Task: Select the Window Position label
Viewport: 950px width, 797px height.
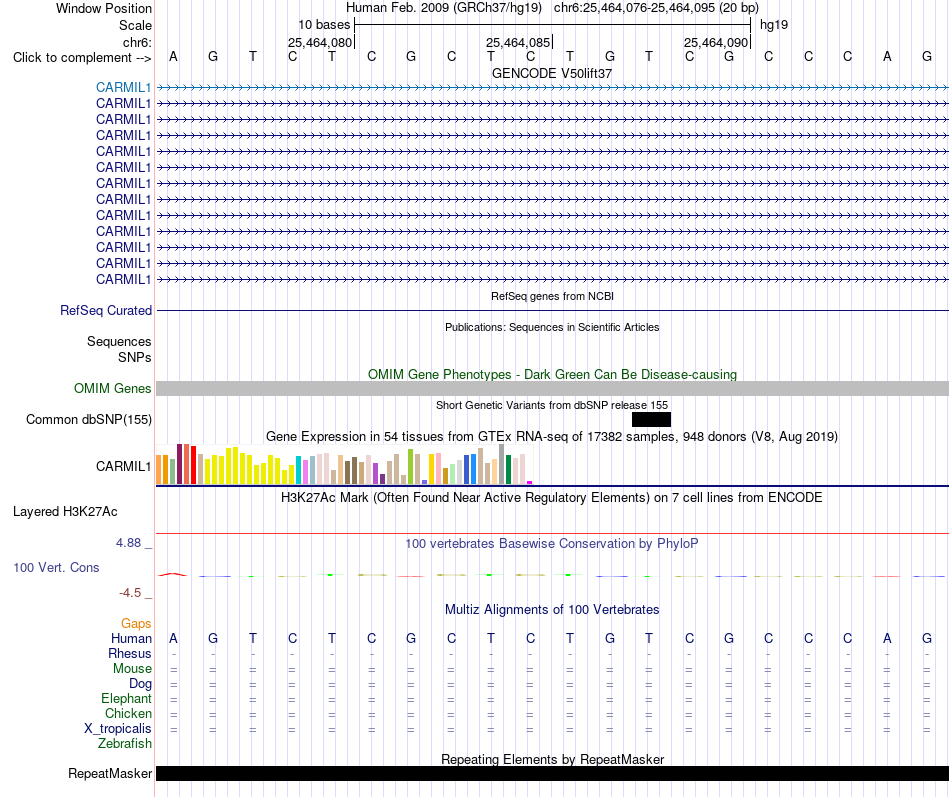Action: 104,8
